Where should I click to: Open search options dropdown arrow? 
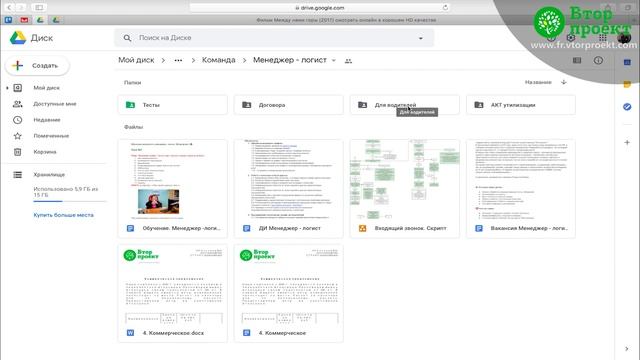point(421,38)
